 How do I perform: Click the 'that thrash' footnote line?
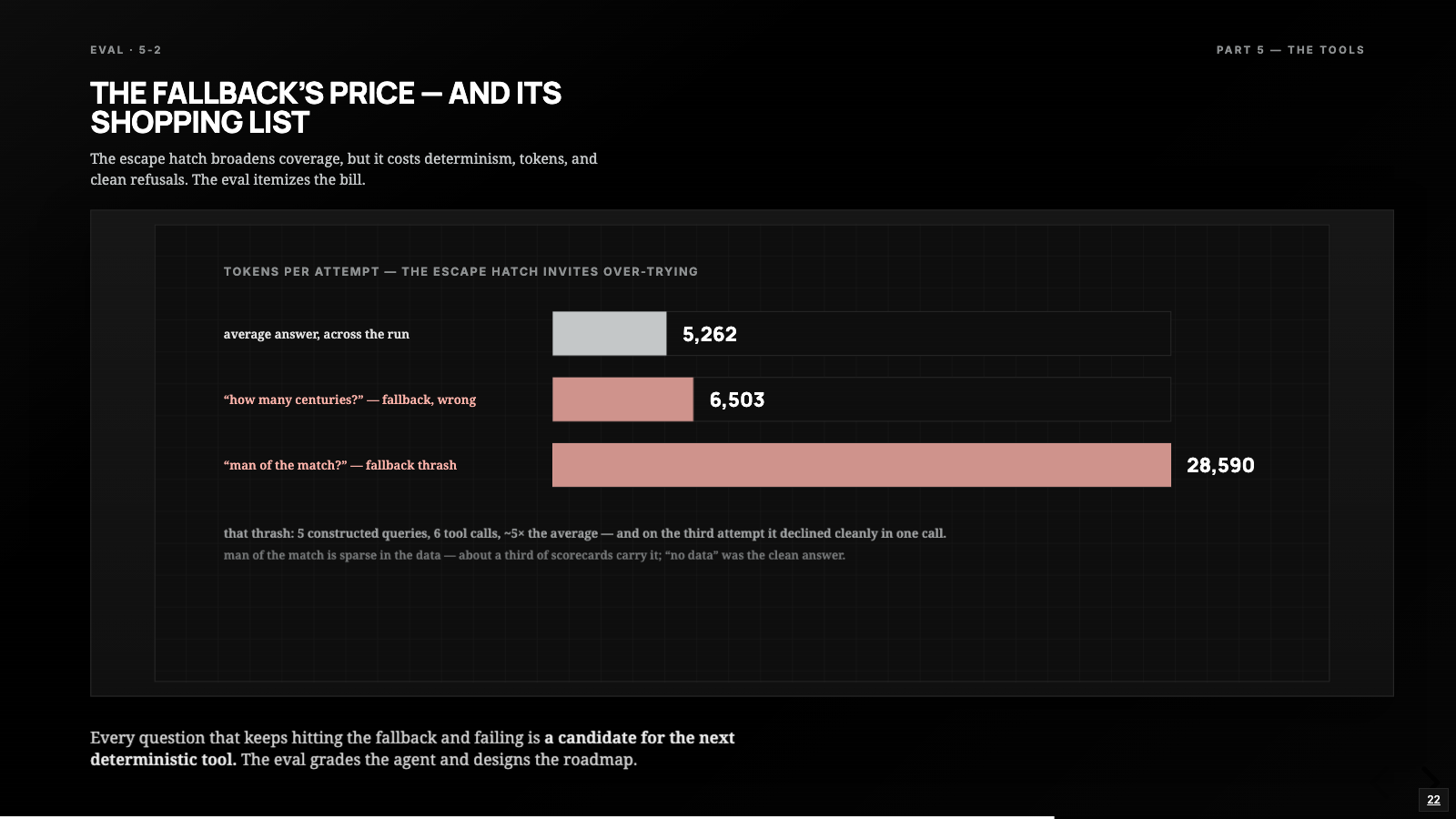tap(585, 533)
